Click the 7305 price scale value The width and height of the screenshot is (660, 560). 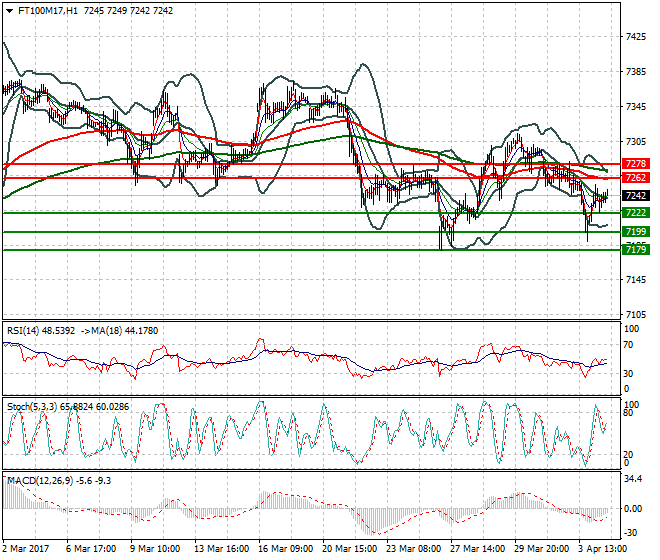pos(636,142)
